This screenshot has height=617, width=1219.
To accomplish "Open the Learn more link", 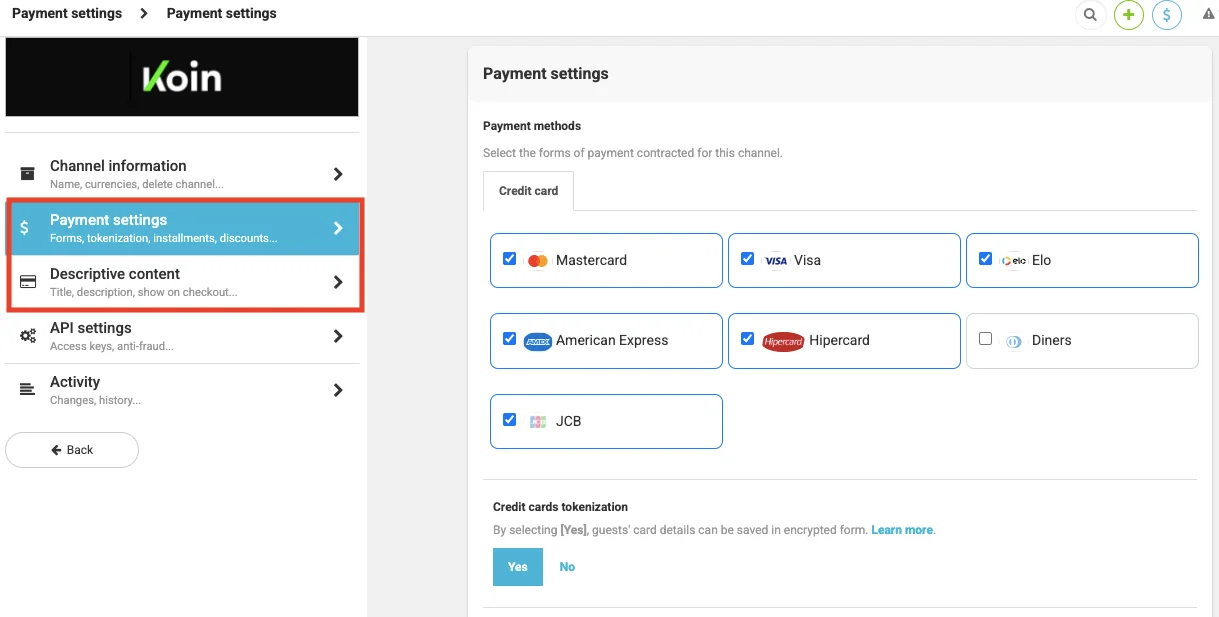I will (902, 530).
